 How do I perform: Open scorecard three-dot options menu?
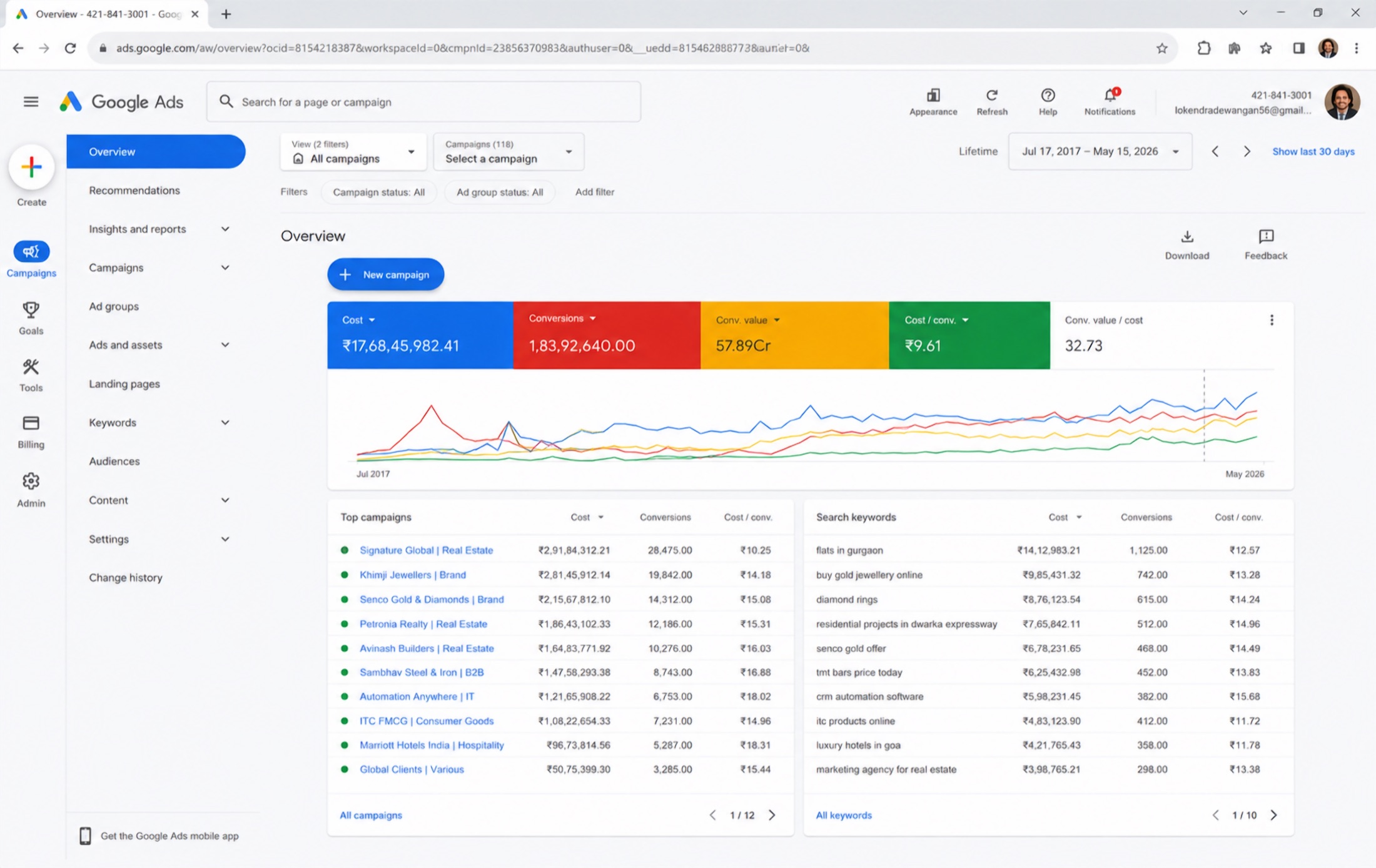1272,320
